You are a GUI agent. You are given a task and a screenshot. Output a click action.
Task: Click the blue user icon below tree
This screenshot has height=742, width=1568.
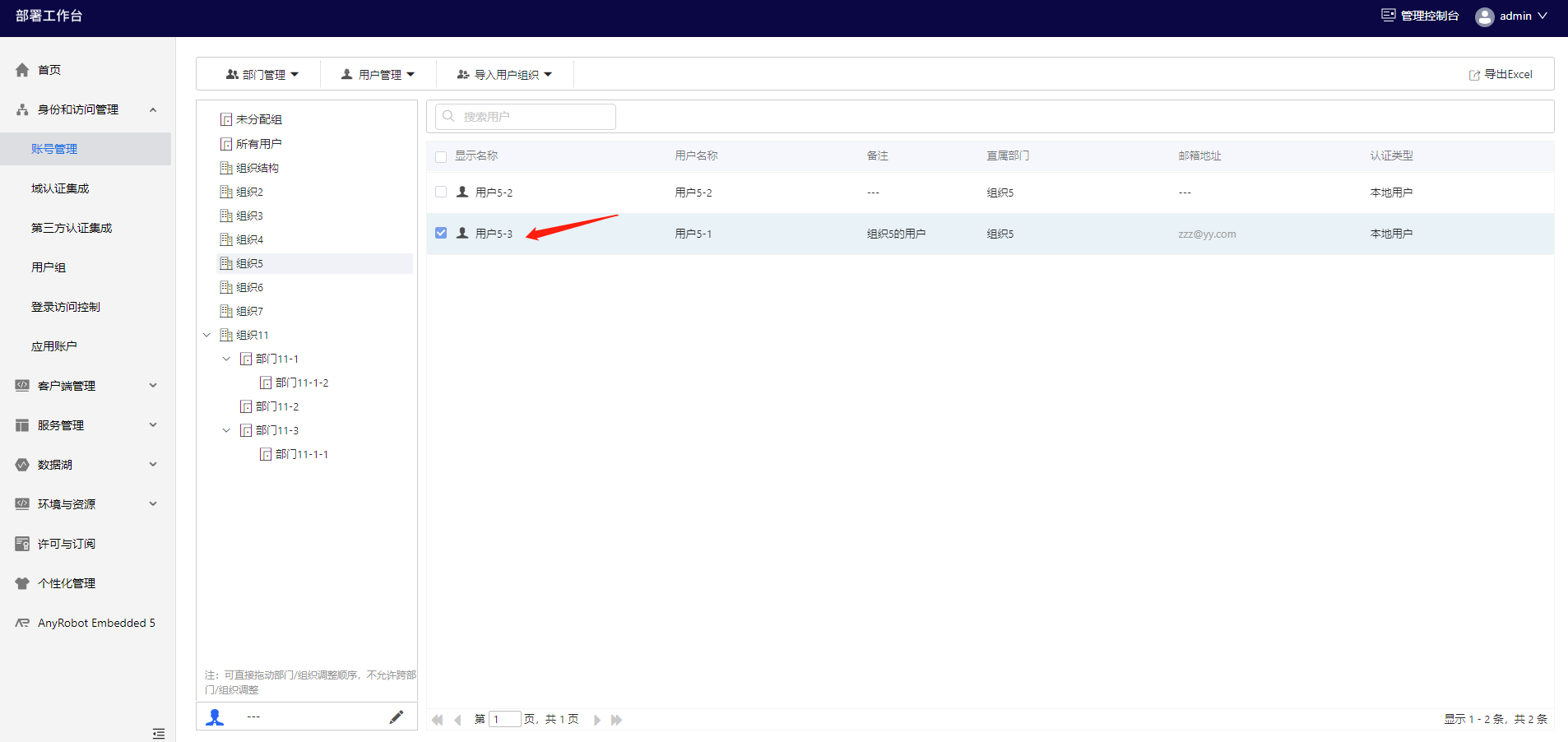215,717
